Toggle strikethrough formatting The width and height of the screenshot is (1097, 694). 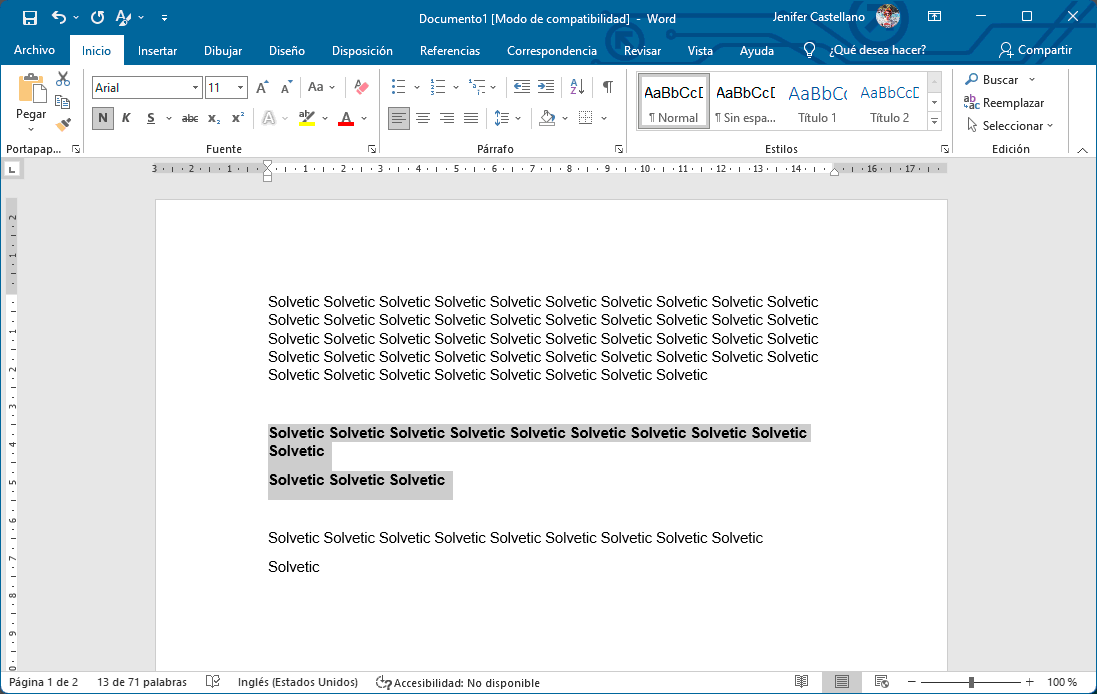coord(190,118)
